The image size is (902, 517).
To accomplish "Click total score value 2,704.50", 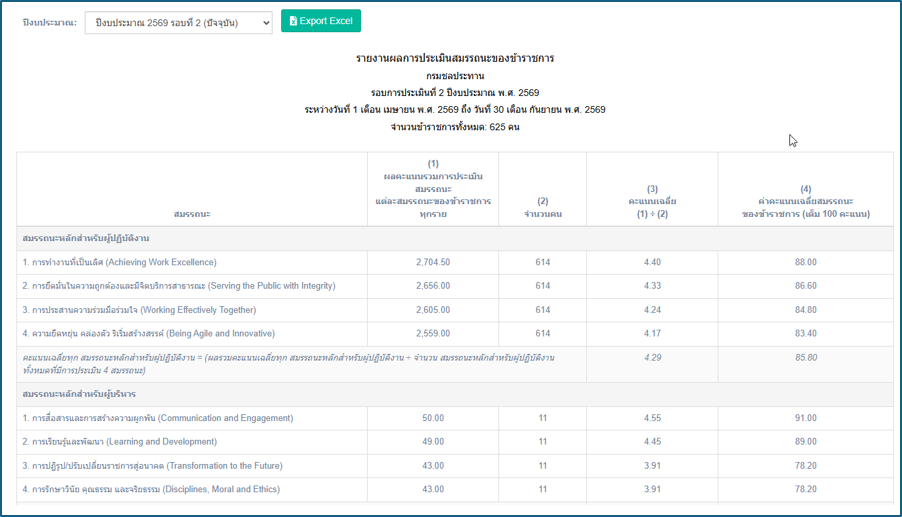I will [x=433, y=262].
